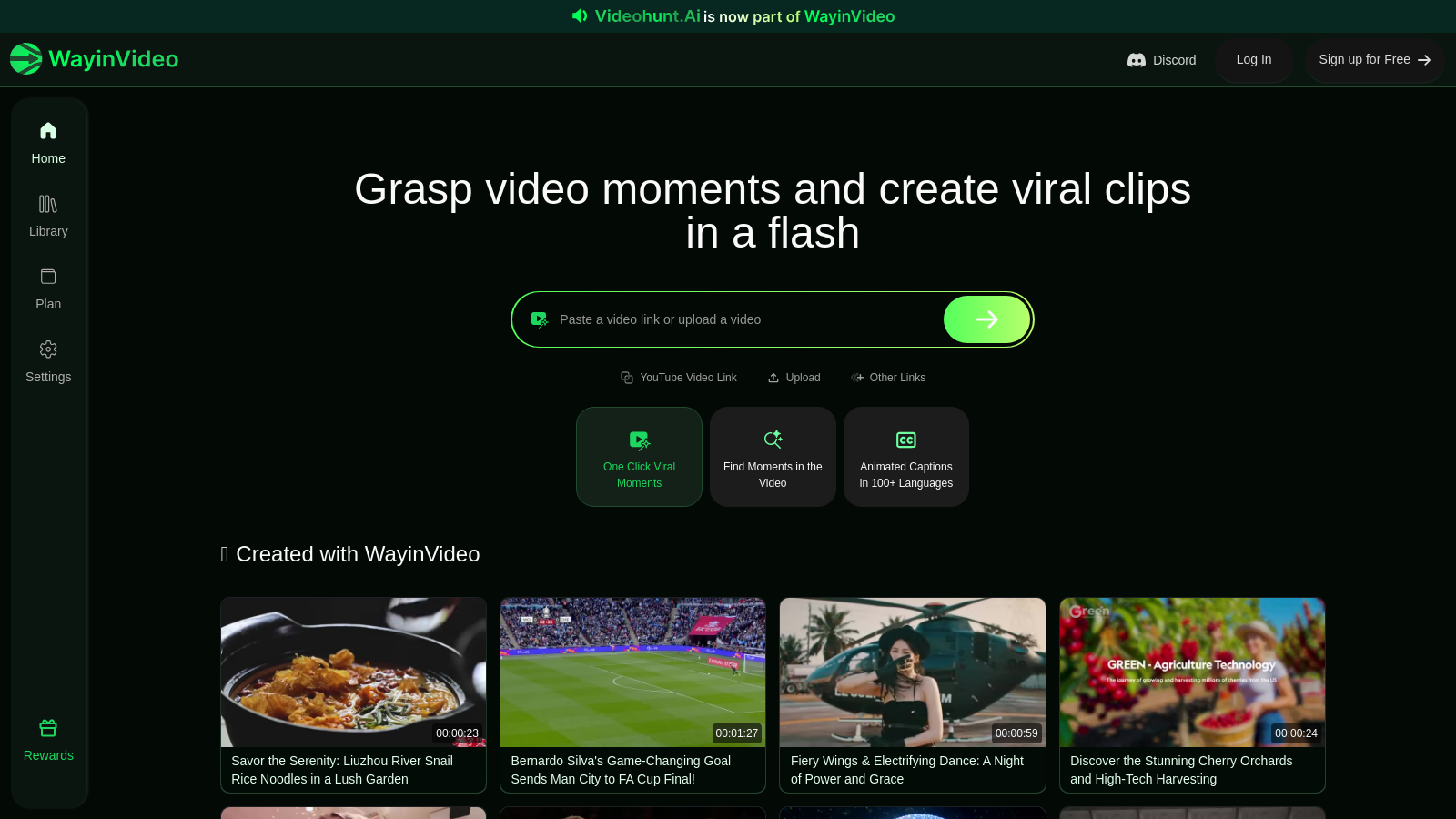Log in to your account
Image resolution: width=1456 pixels, height=819 pixels.
coord(1253,59)
